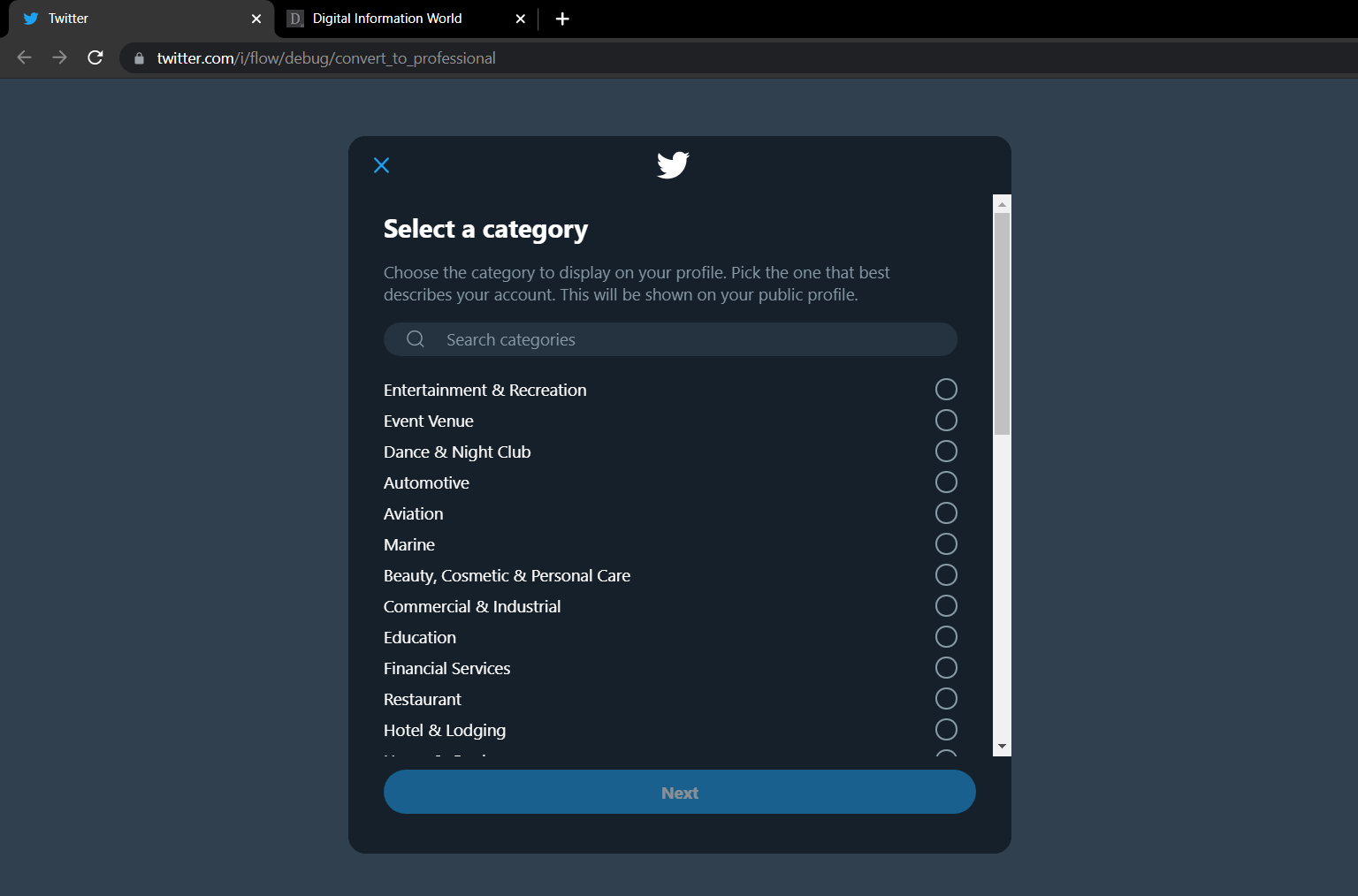Click the search magnifier icon
This screenshot has width=1358, height=896.
[415, 339]
